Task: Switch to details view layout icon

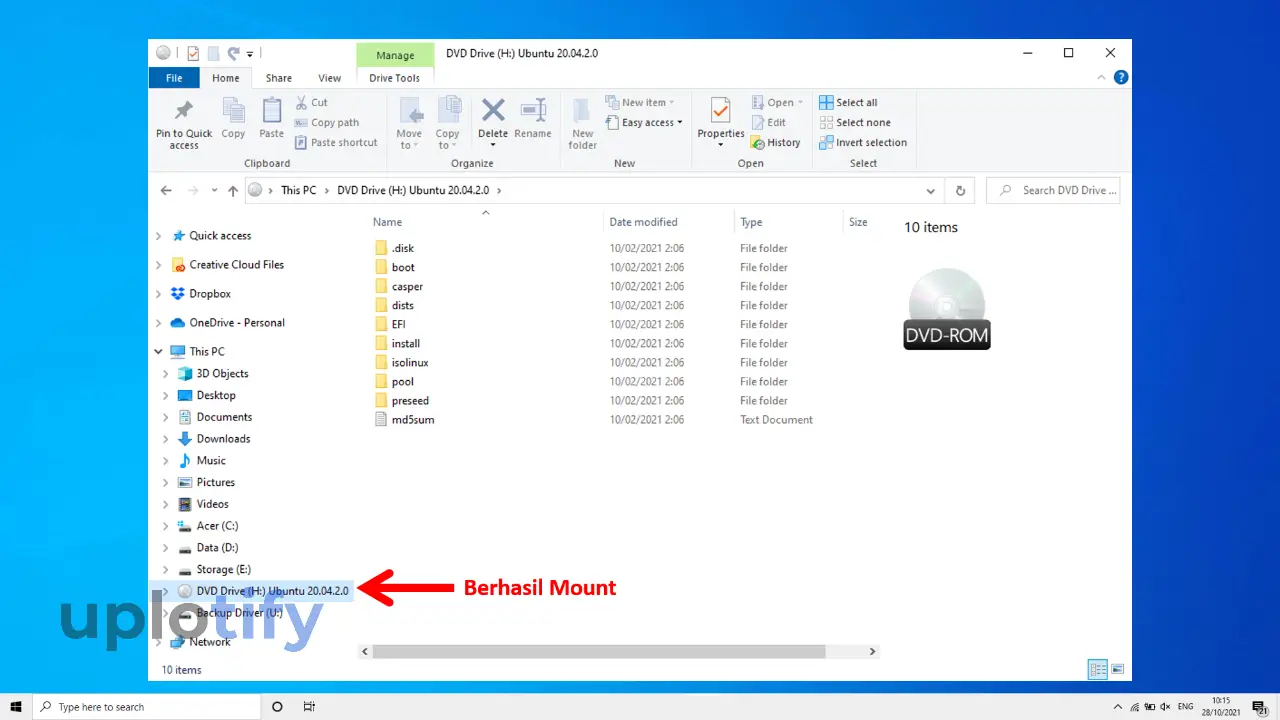Action: 1098,669
